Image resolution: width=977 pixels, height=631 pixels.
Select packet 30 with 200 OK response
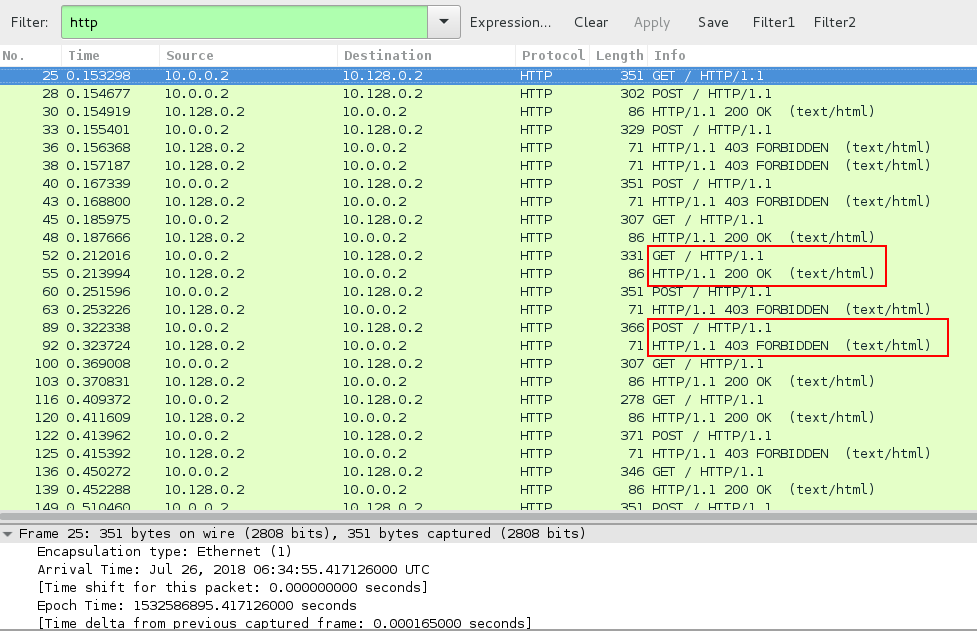coord(488,111)
